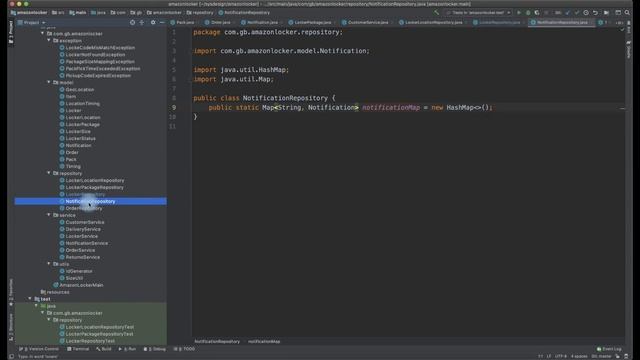
Task: Collapse the utils package
Action: 49,264
